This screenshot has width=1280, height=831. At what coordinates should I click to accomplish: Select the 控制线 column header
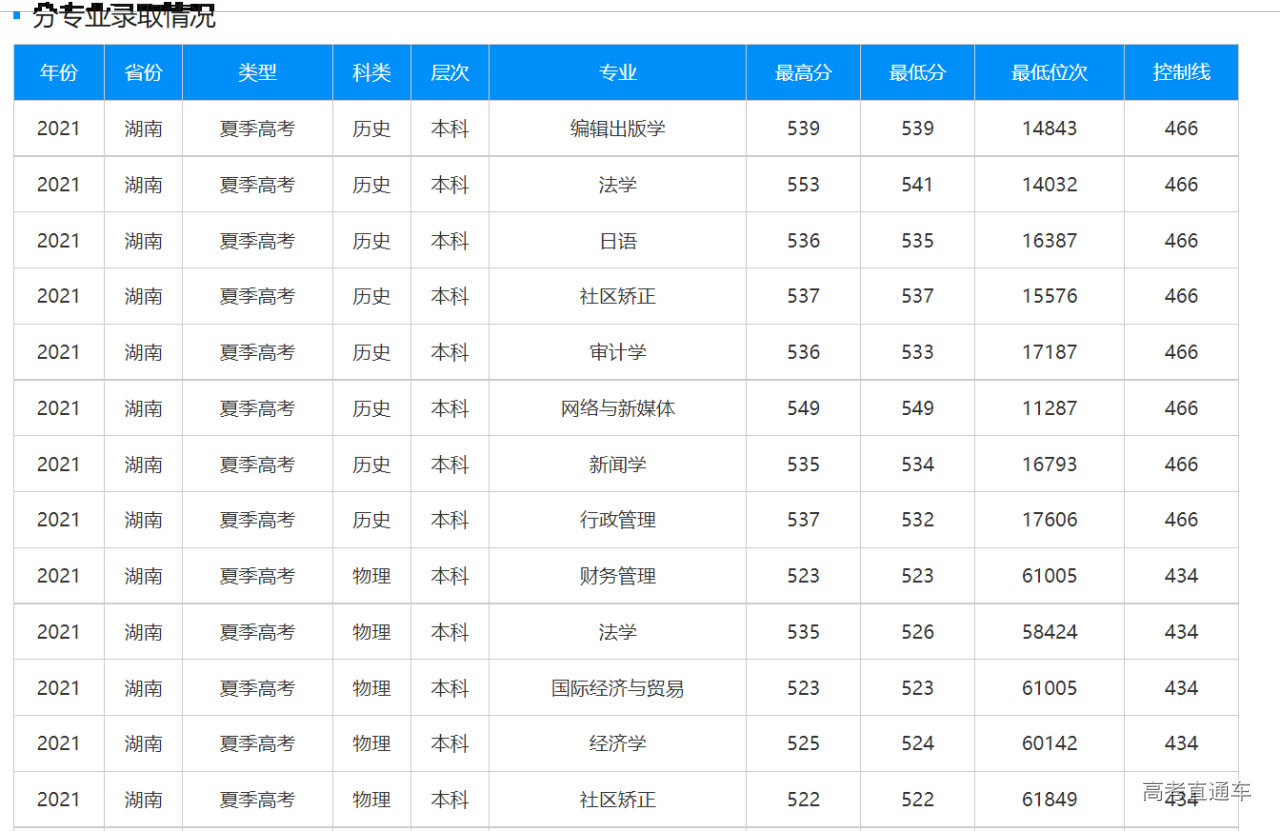click(x=1181, y=72)
